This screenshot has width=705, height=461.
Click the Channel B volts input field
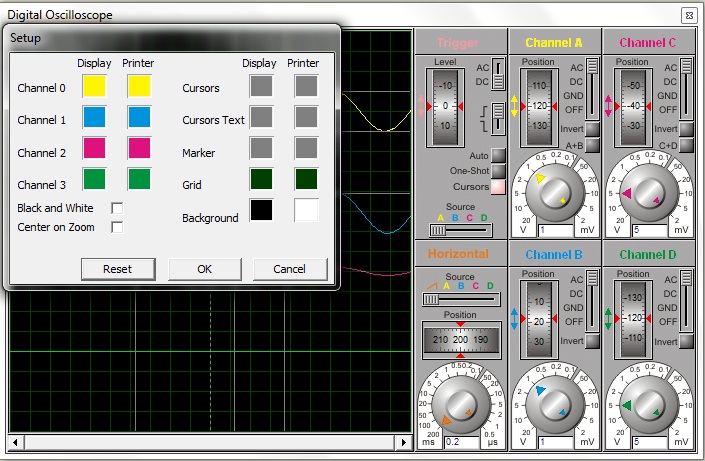(553, 442)
